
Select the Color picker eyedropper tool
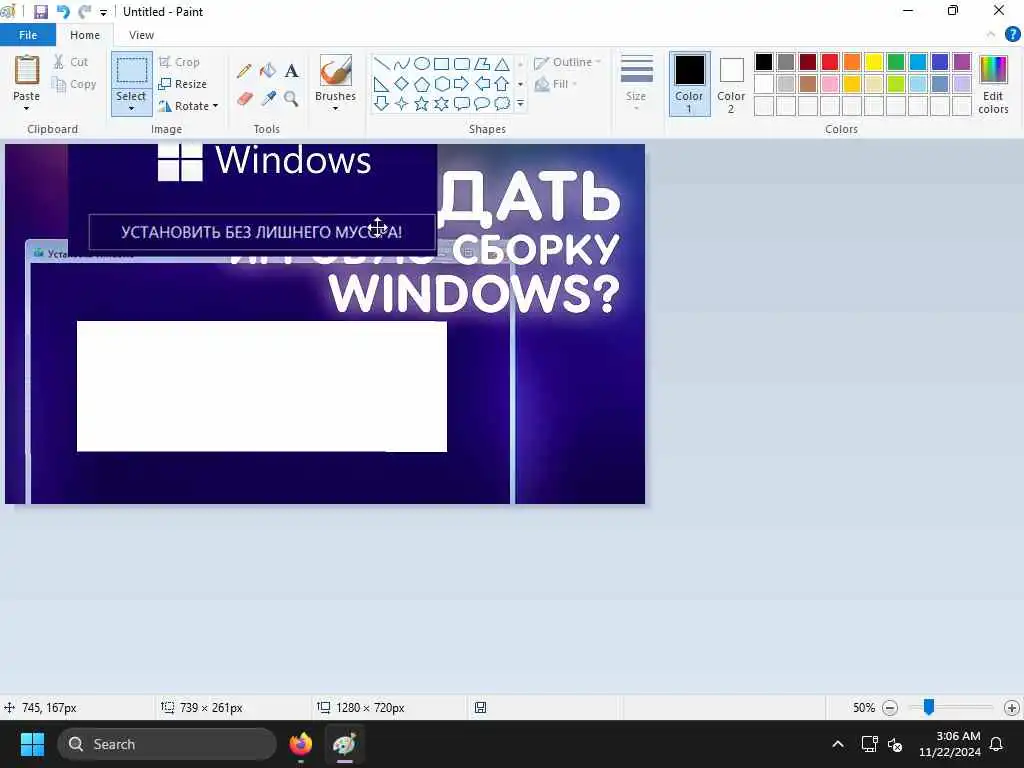(x=268, y=99)
